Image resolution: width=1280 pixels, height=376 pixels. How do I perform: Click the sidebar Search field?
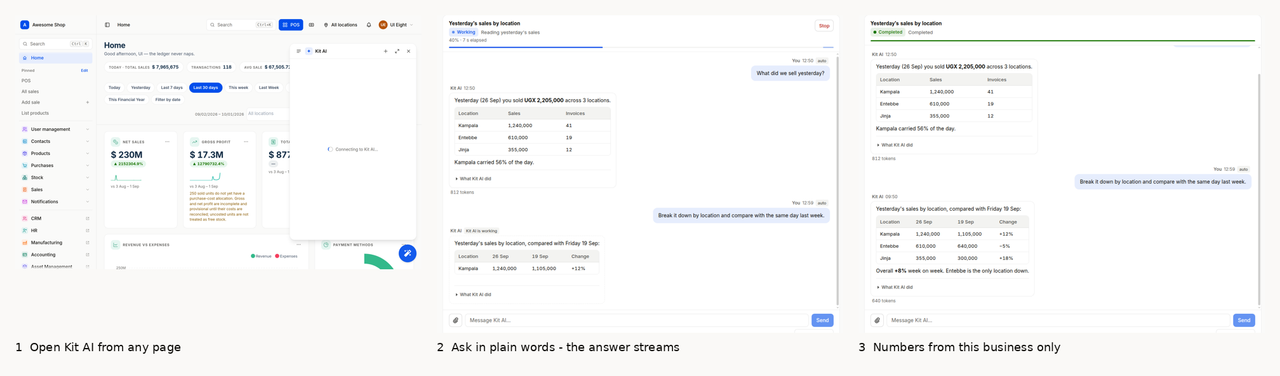click(x=56, y=44)
